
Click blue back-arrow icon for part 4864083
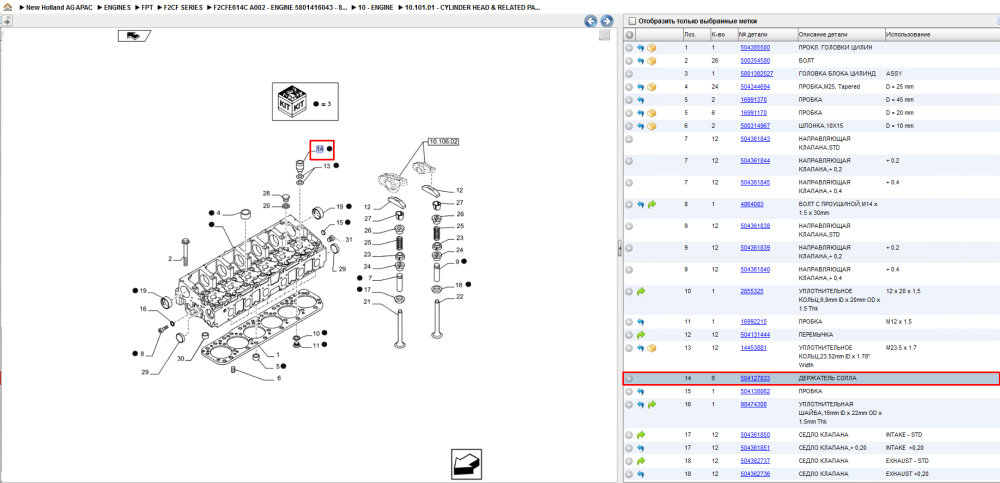(640, 204)
